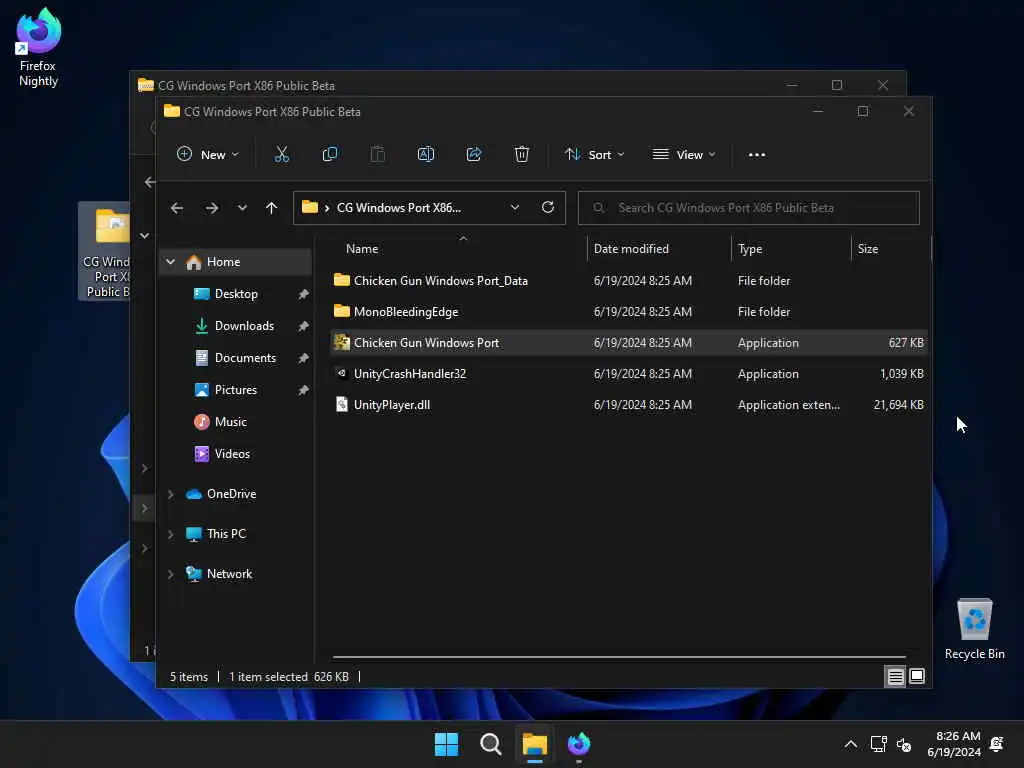Click the Cut scissors icon
This screenshot has width=1024, height=768.
[x=281, y=155]
